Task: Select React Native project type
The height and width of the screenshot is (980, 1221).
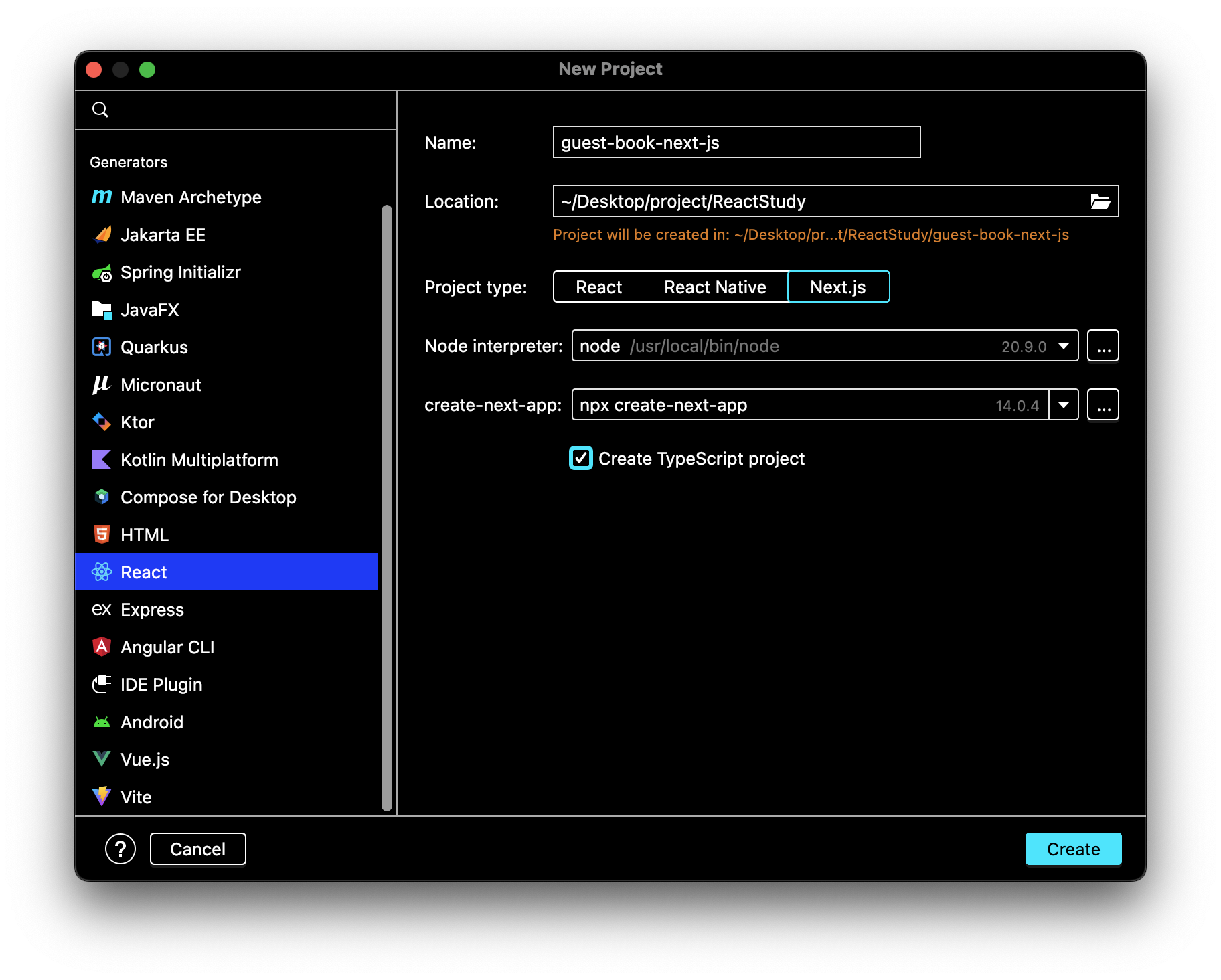Action: click(715, 287)
